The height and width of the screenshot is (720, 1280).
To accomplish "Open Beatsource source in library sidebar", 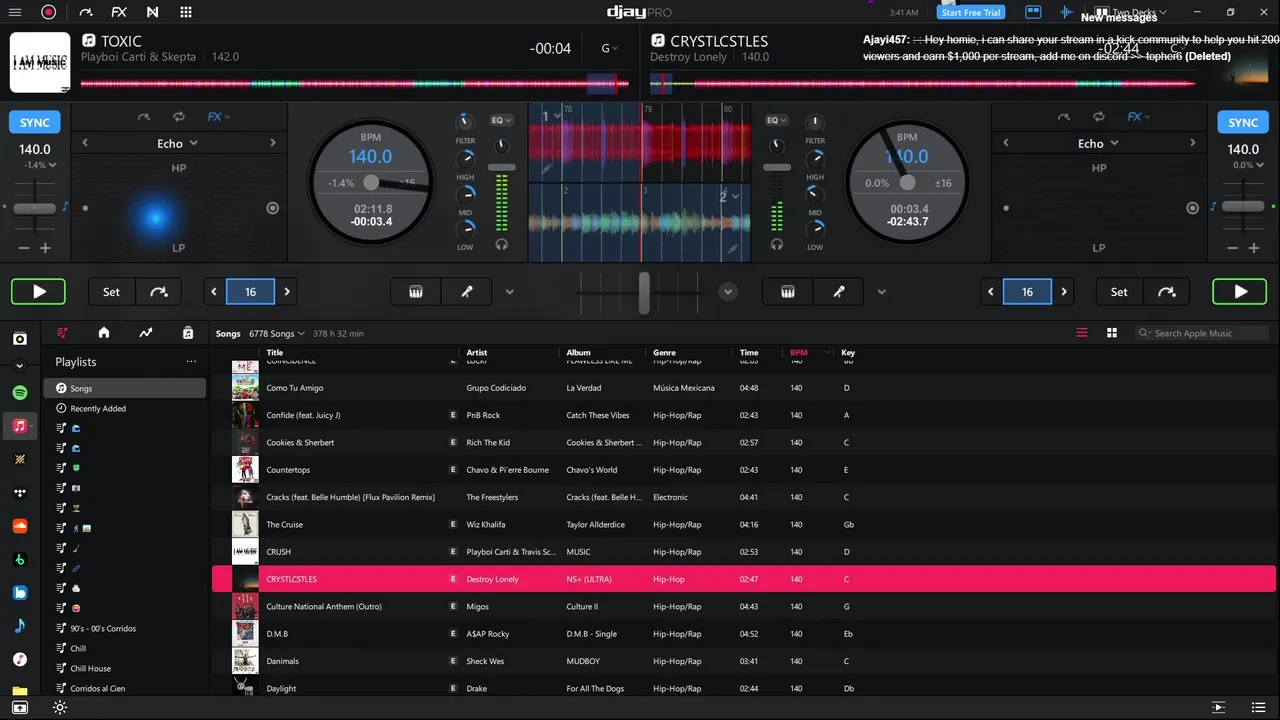I will tap(19, 593).
